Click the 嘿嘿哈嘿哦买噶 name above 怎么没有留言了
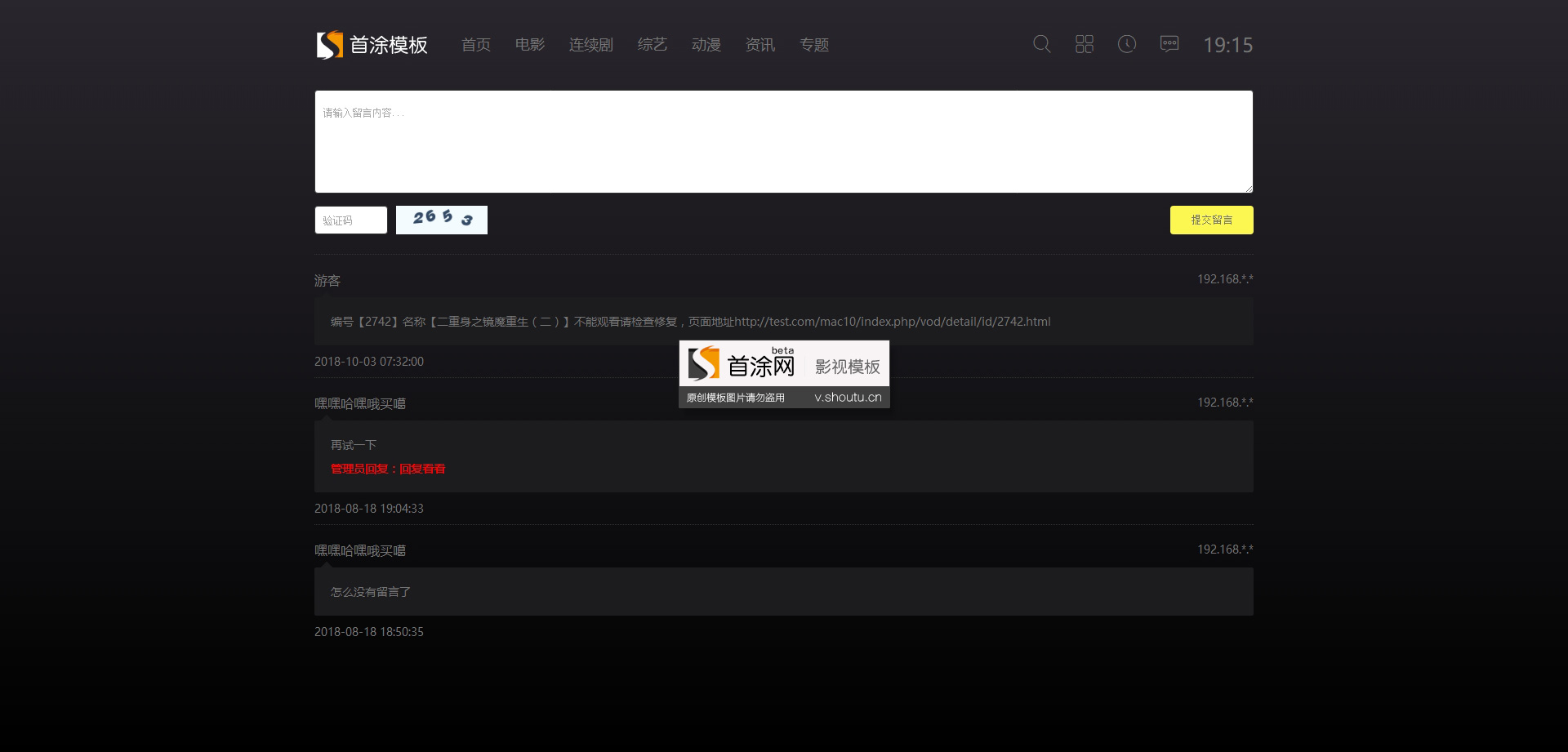Screen dimensions: 1568x752 click(360, 551)
